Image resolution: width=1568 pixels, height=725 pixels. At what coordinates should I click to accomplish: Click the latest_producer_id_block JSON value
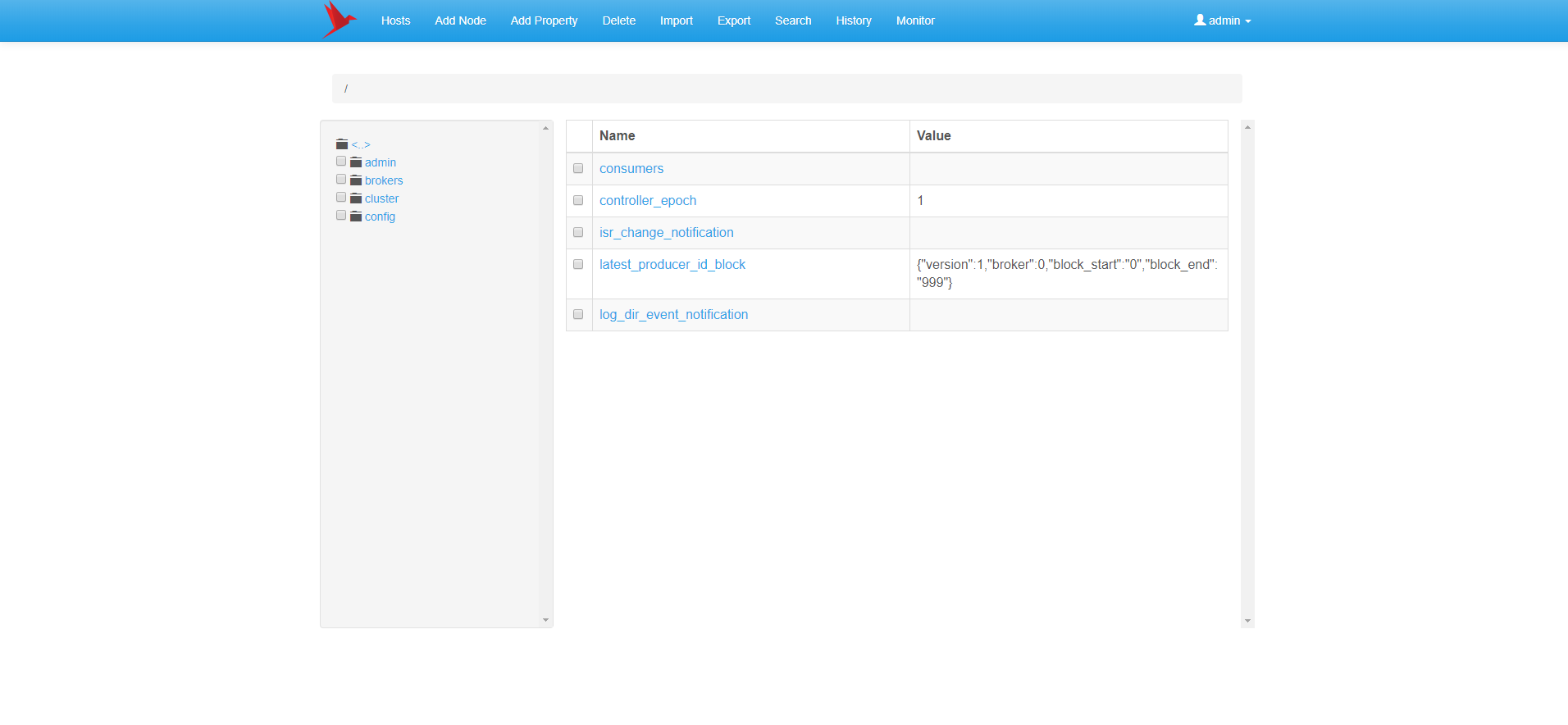(1067, 273)
